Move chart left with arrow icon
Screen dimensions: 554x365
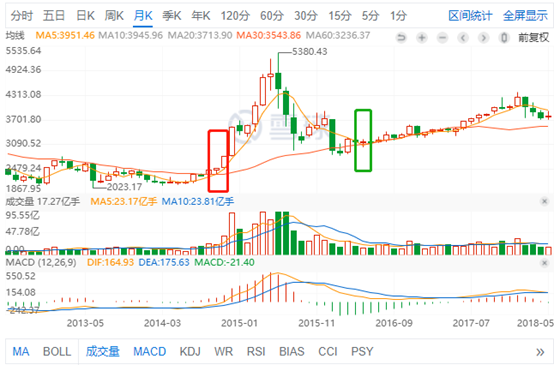tap(463, 37)
